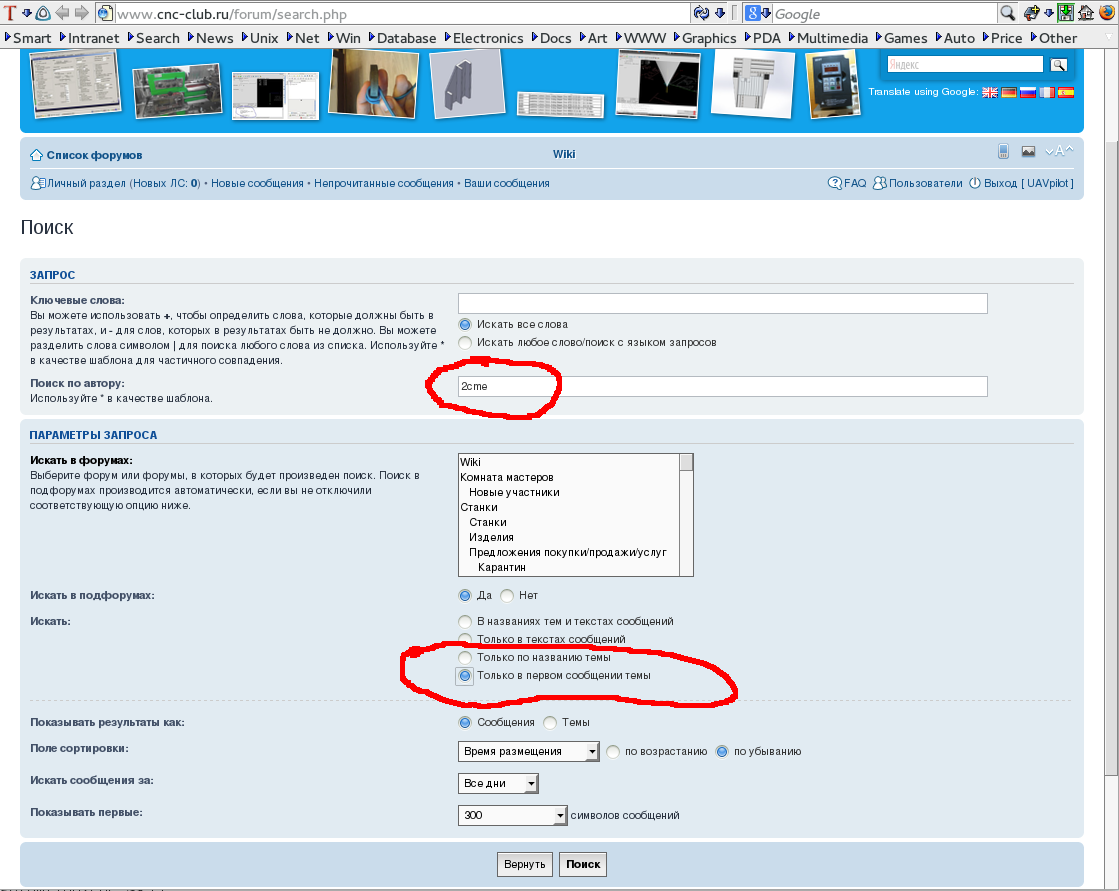Open the 'Все дни' time range dropdown
1119x891 pixels.
497,783
